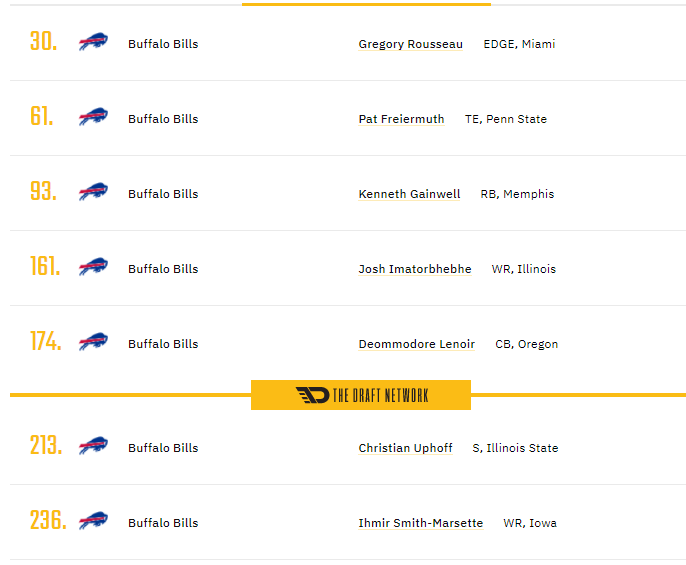Screen dimensions: 686x565
Task: Click EDGE, Miami position text
Action: pos(519,44)
